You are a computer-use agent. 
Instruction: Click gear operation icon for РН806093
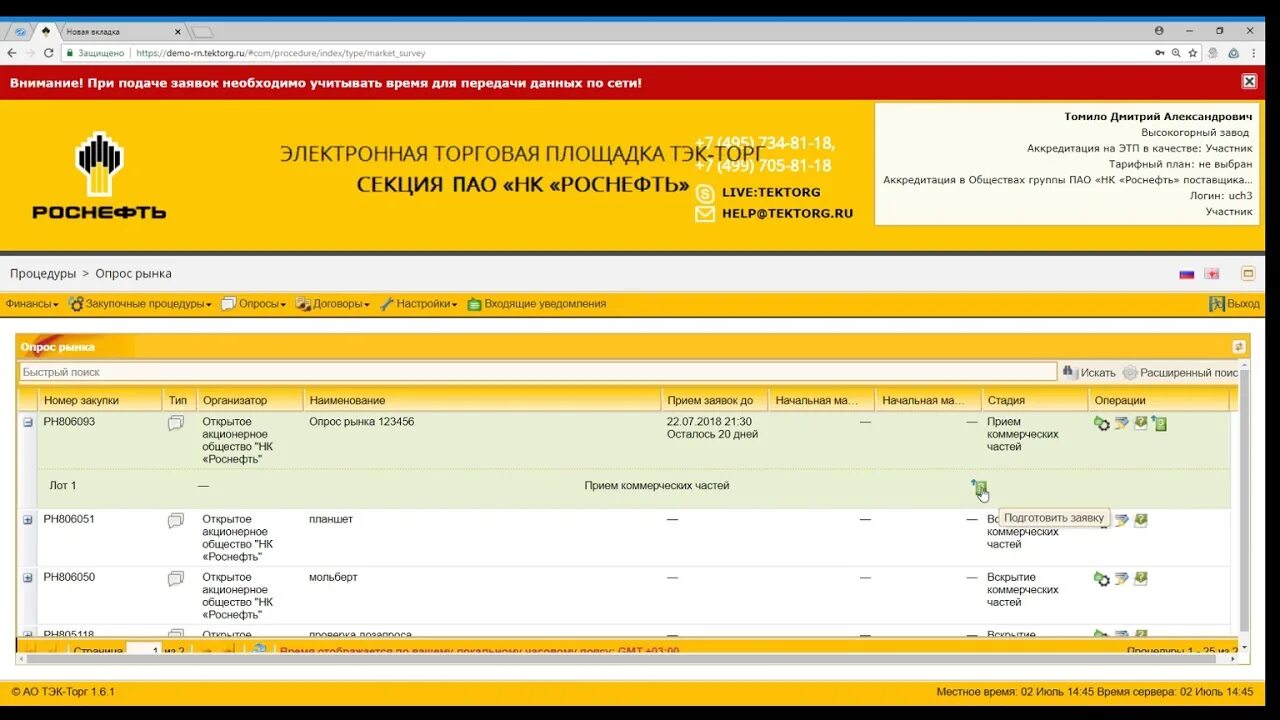point(1101,424)
